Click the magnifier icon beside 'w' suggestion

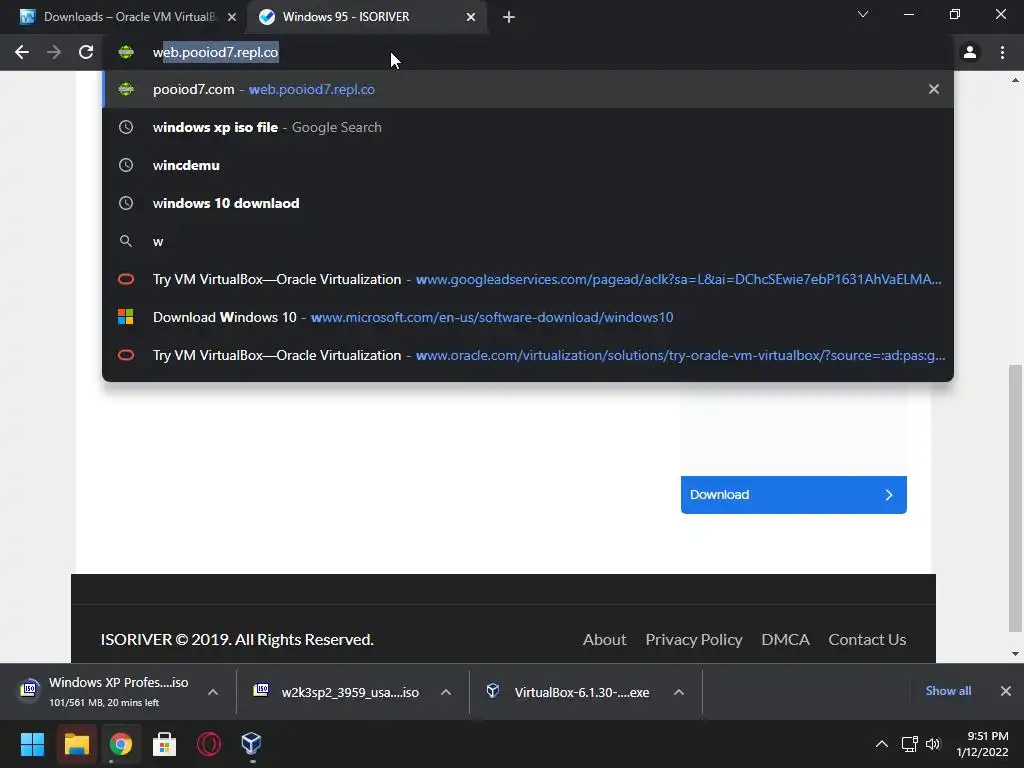[x=126, y=241]
